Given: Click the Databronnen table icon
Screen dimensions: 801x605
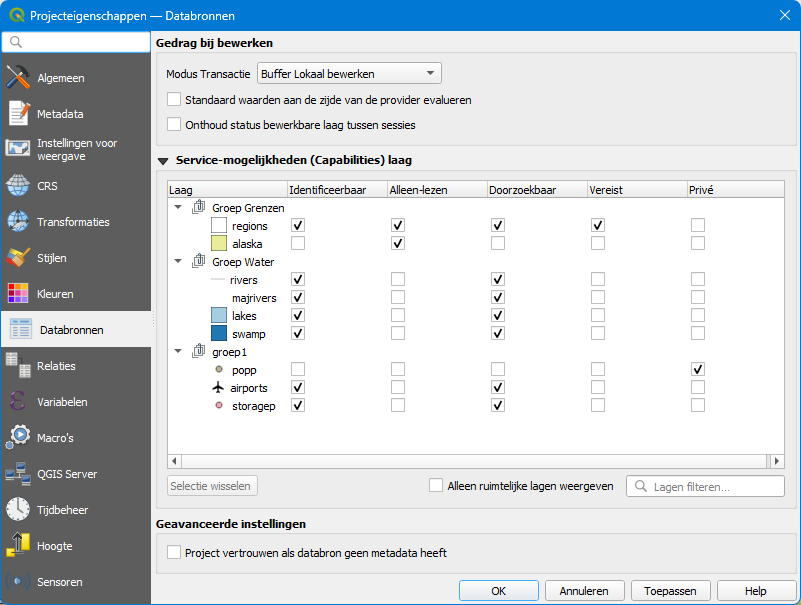Looking at the screenshot, I should (21, 329).
